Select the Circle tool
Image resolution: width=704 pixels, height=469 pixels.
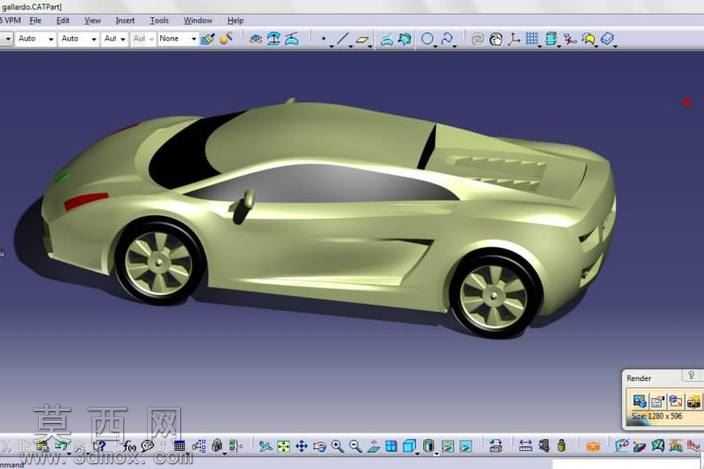pos(427,39)
